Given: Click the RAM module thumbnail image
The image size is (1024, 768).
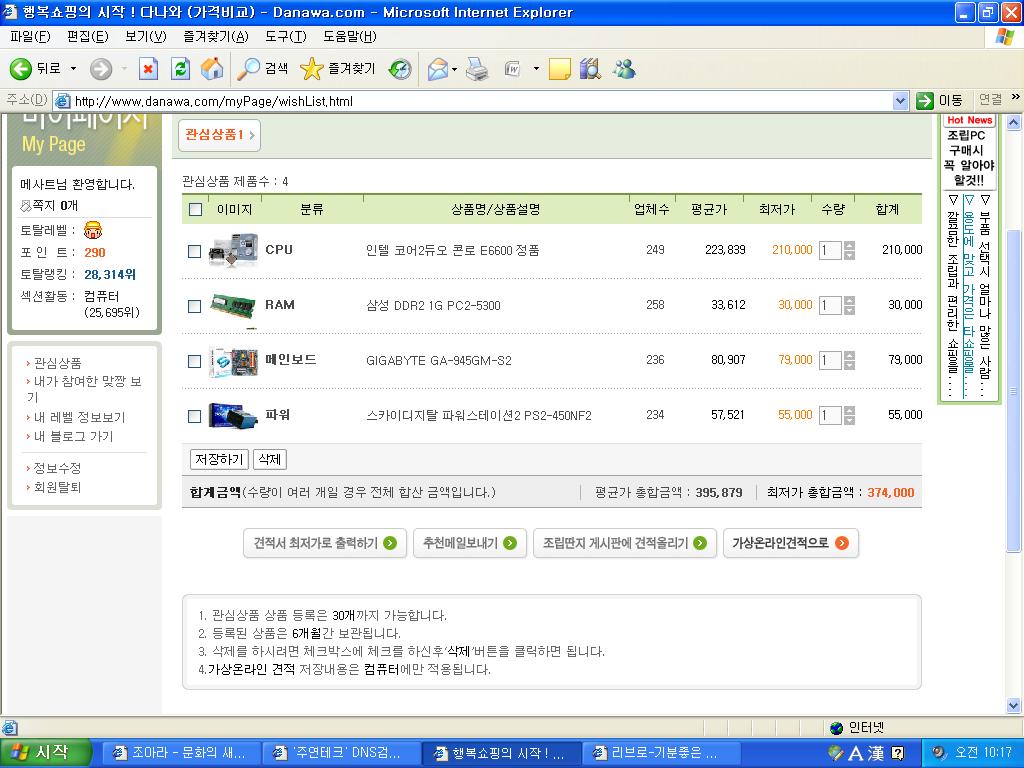Looking at the screenshot, I should (x=233, y=306).
